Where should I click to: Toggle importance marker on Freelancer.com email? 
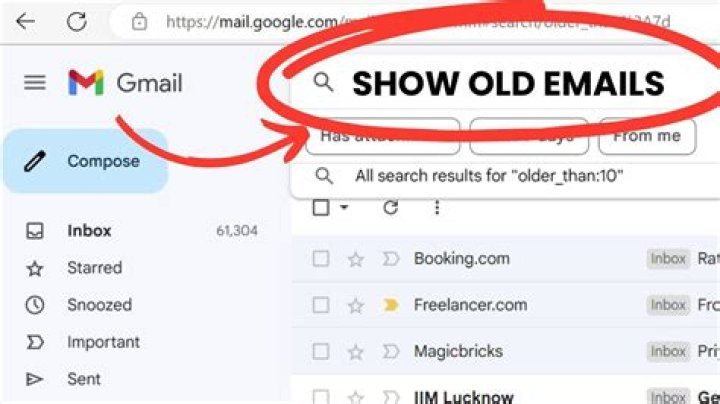point(391,305)
